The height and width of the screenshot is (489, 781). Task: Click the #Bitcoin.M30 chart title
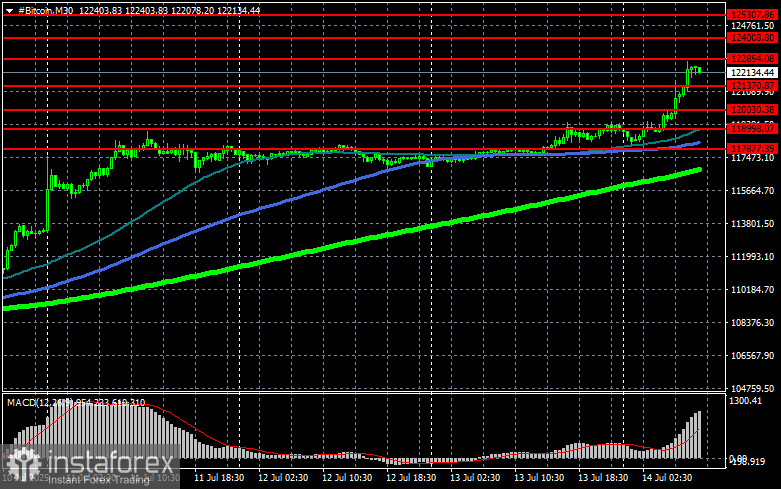(x=45, y=10)
